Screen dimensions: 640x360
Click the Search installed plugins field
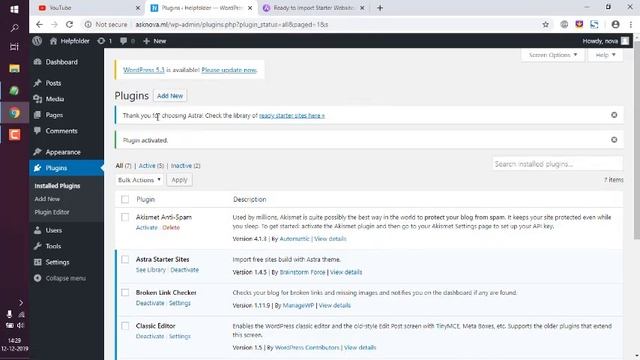[x=557, y=164]
